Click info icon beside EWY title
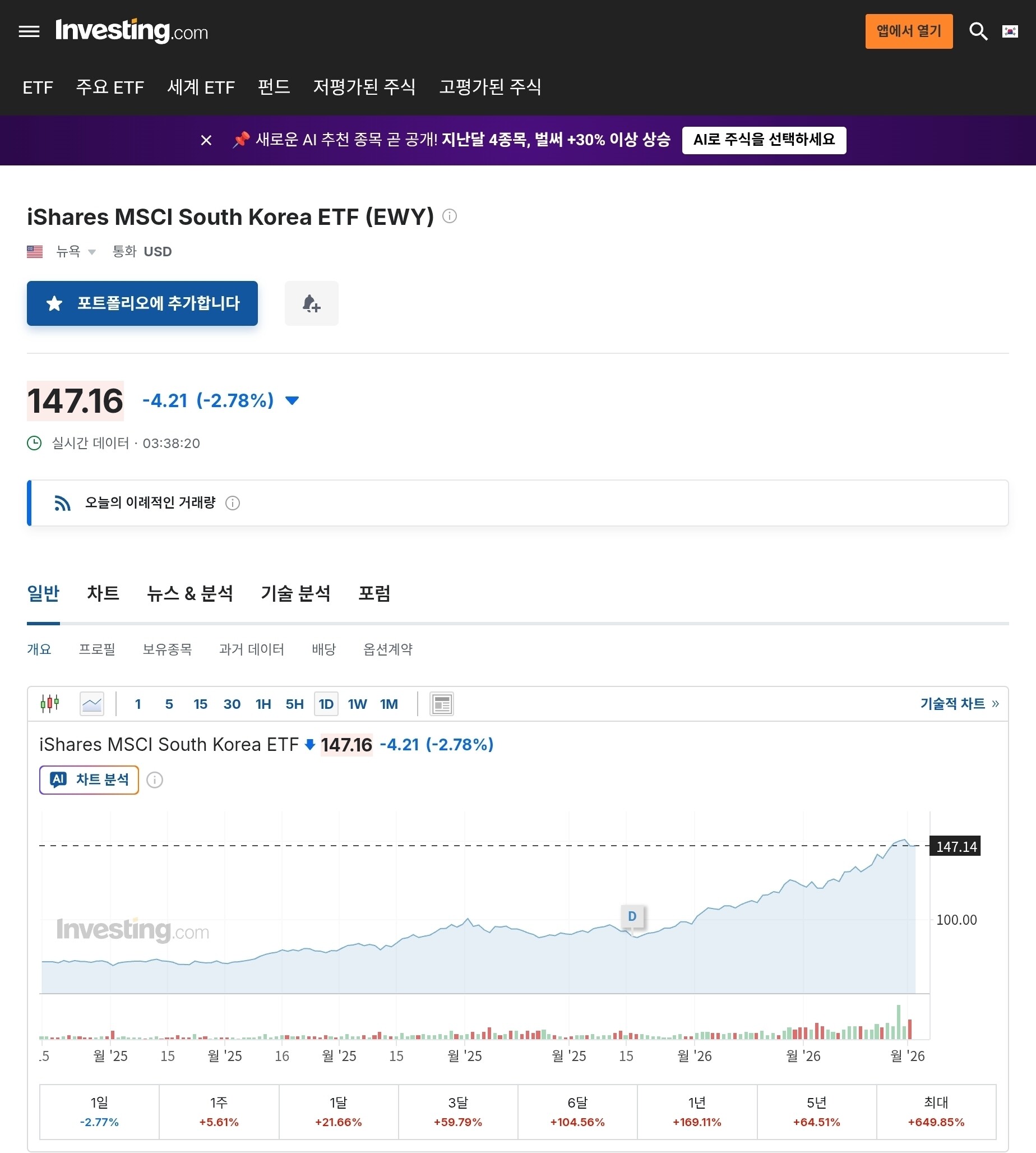Image resolution: width=1036 pixels, height=1153 pixels. pos(449,216)
